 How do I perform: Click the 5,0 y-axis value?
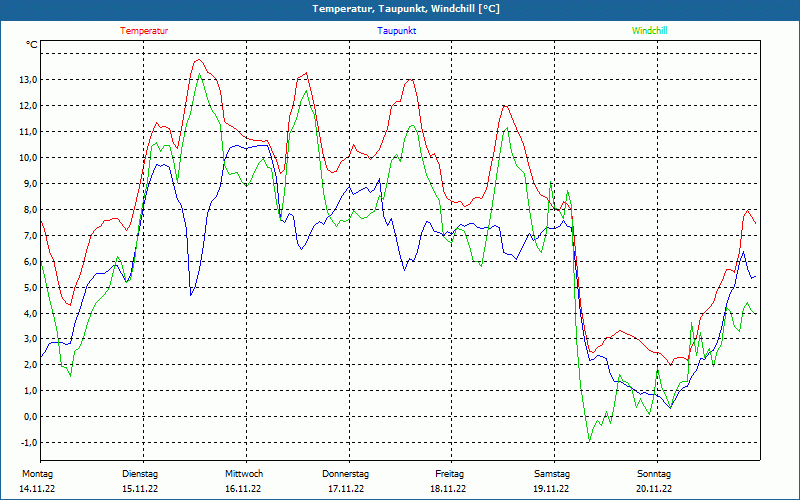pyautogui.click(x=30, y=288)
